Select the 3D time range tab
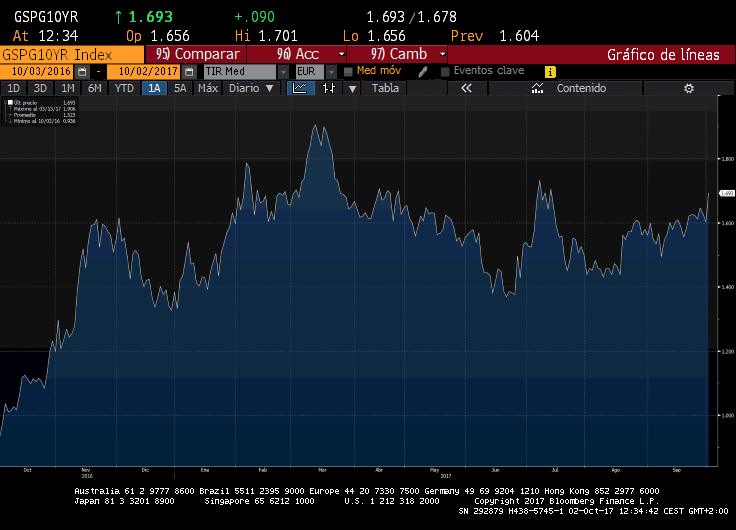 click(x=40, y=88)
